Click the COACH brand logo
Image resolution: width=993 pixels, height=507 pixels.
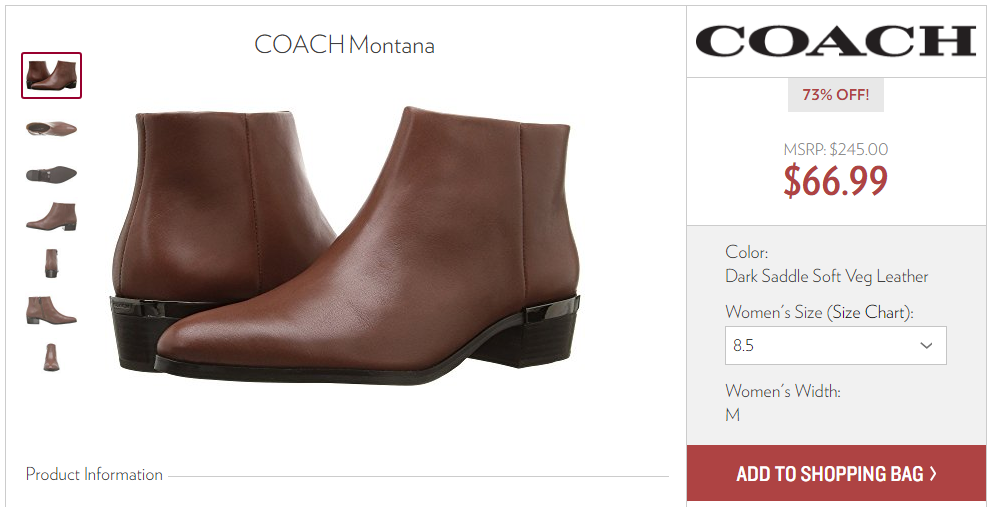point(836,42)
